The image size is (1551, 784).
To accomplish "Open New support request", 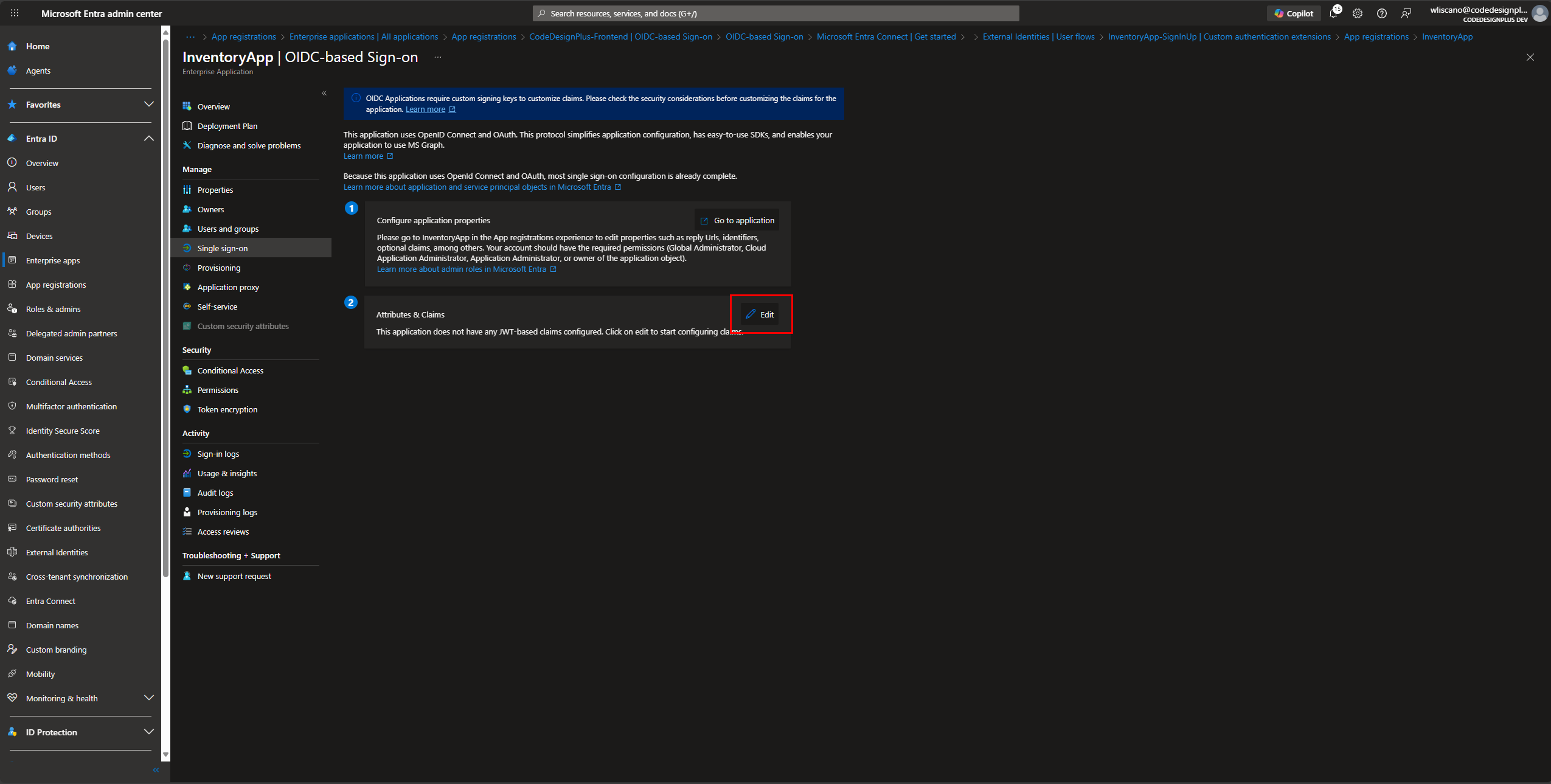I will [234, 576].
